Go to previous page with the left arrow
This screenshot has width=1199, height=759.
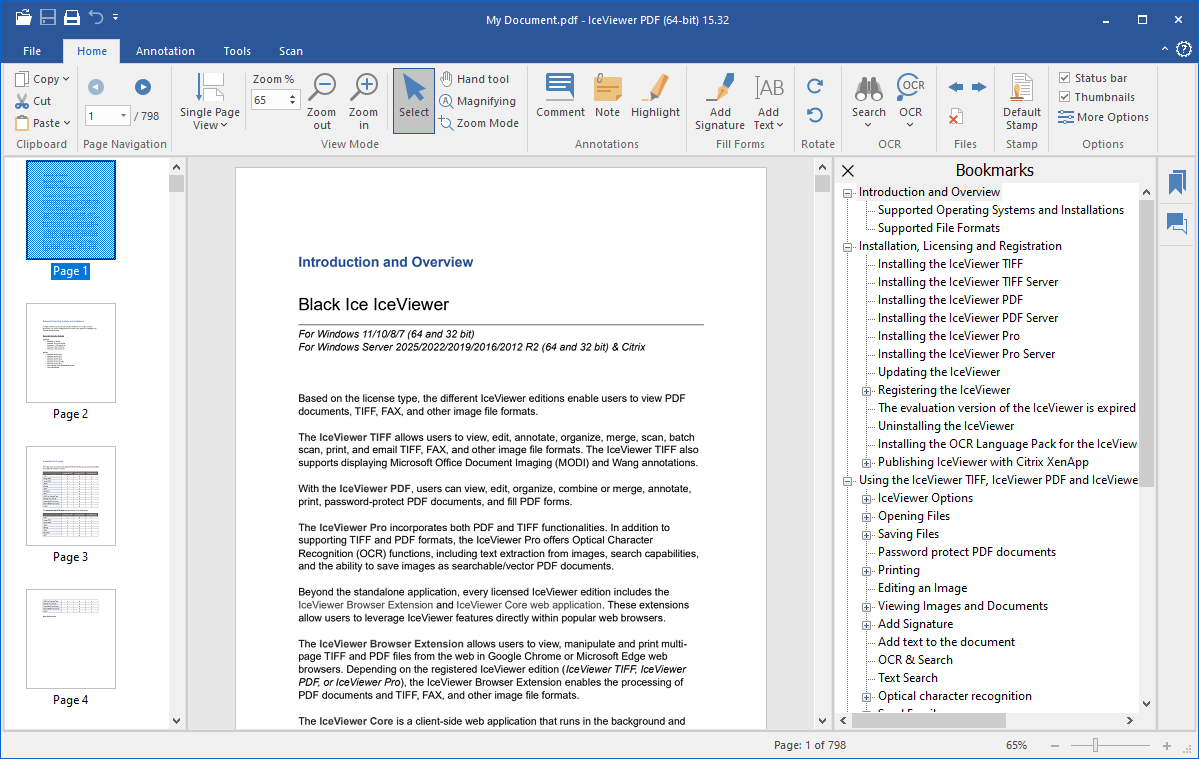pyautogui.click(x=96, y=87)
